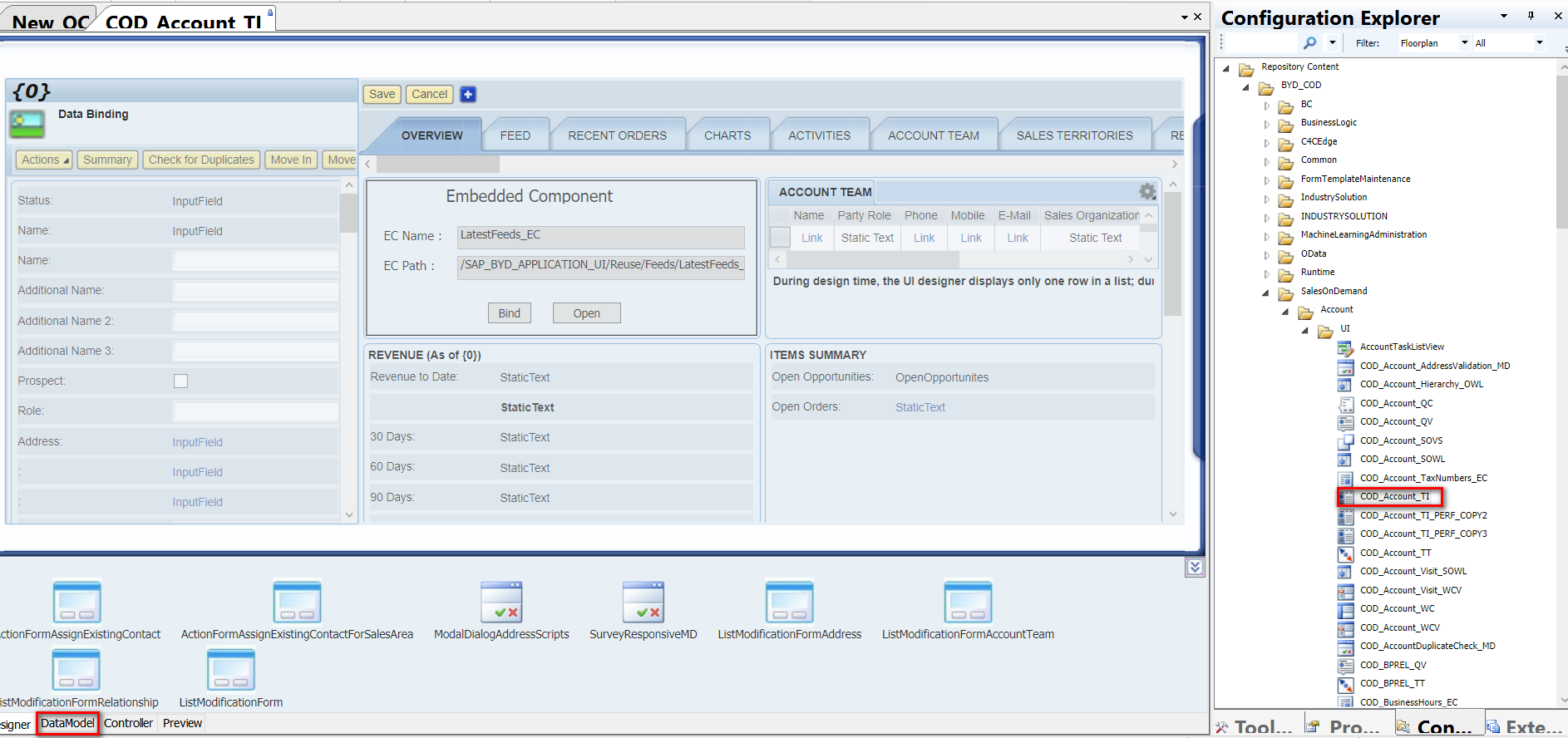Click the COD_Account_WC file icon

(1345, 609)
